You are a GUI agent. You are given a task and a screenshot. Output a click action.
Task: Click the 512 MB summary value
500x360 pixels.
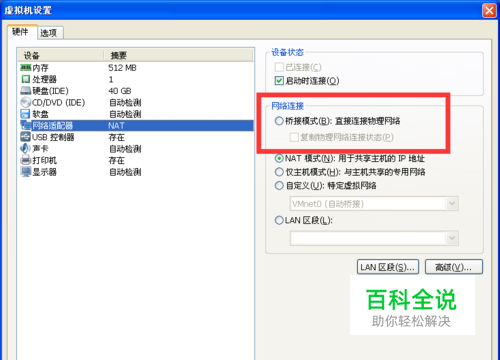pos(122,68)
